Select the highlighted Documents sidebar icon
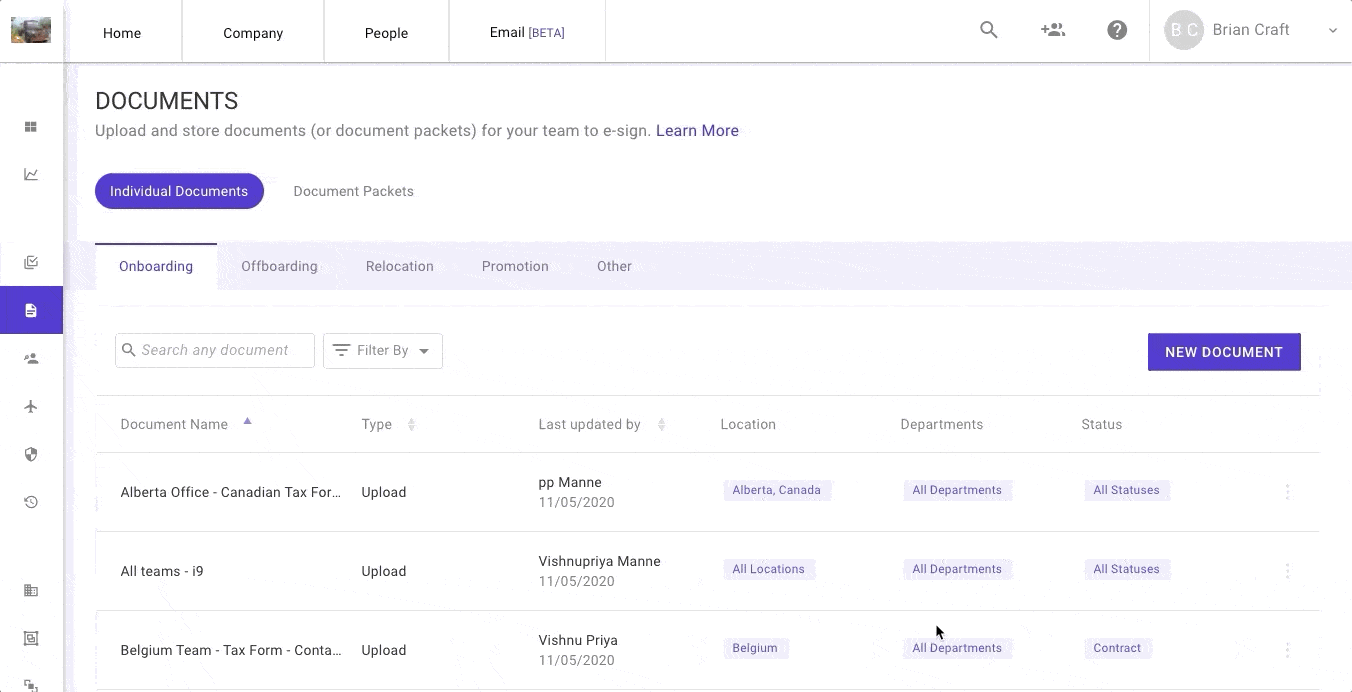Viewport: 1352px width, 692px height. tap(31, 310)
